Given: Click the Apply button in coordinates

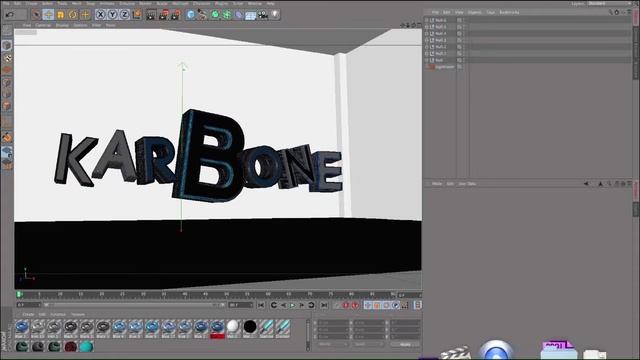Looking at the screenshot, I should (x=405, y=344).
